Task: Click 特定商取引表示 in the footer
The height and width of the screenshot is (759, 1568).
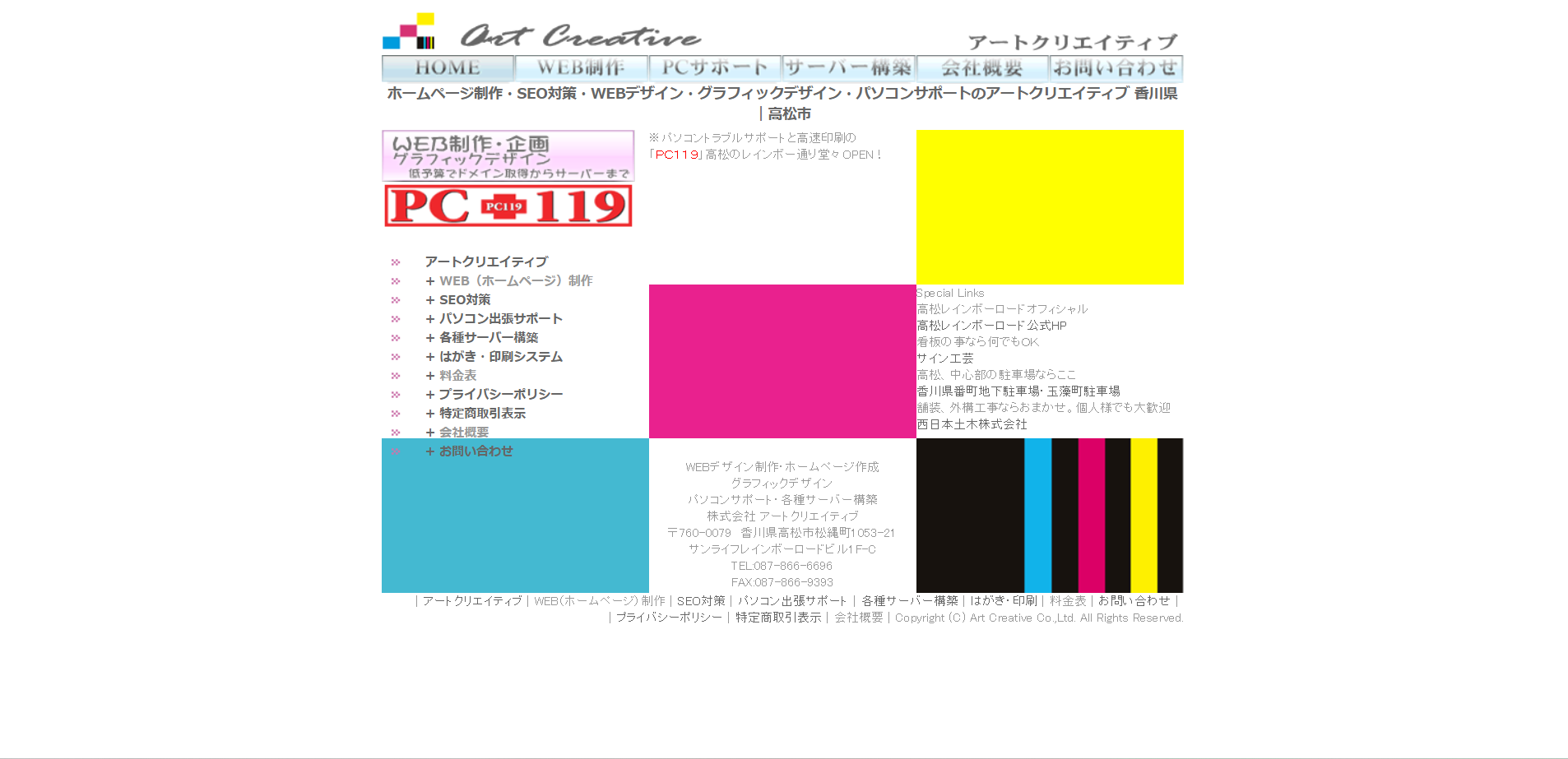Action: point(777,618)
